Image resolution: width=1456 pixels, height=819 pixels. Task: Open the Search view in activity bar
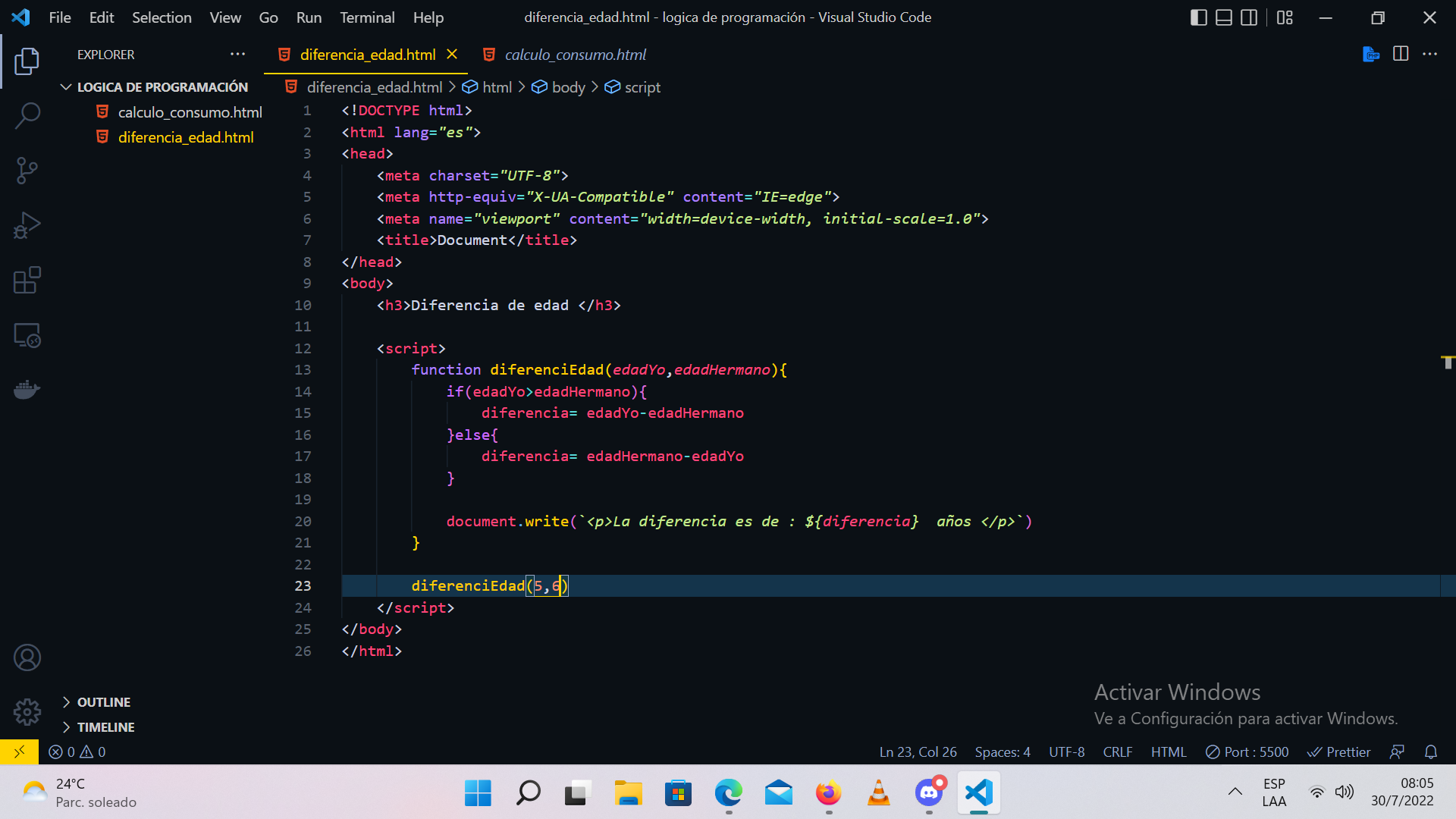[27, 115]
